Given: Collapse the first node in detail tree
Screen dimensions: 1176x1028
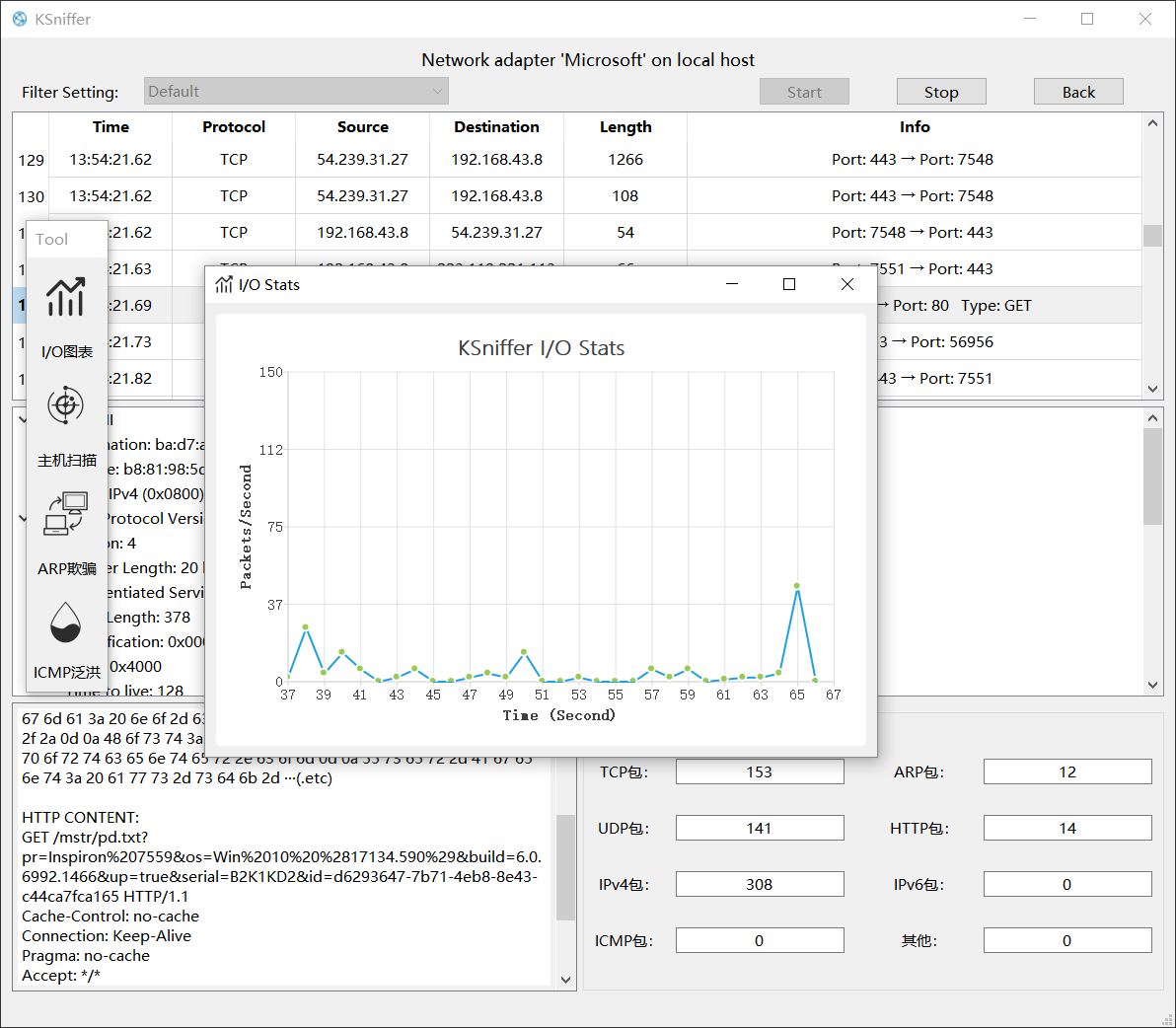Looking at the screenshot, I should [x=22, y=420].
